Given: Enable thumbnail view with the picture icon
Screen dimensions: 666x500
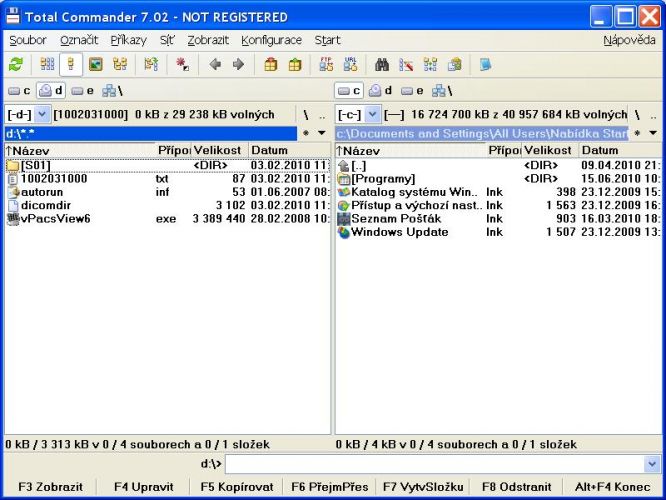Looking at the screenshot, I should point(96,65).
